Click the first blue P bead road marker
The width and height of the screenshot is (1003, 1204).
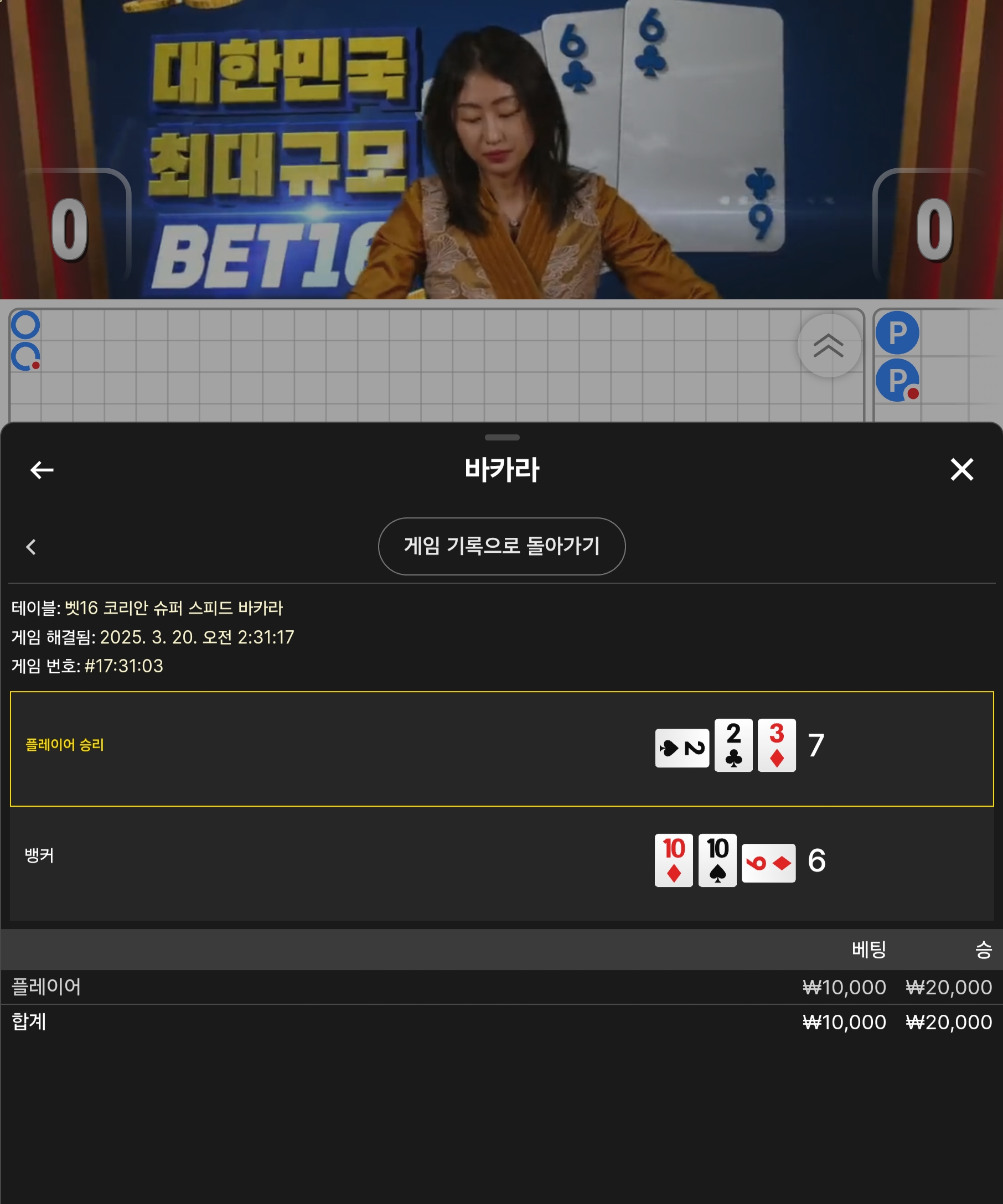pyautogui.click(x=897, y=333)
